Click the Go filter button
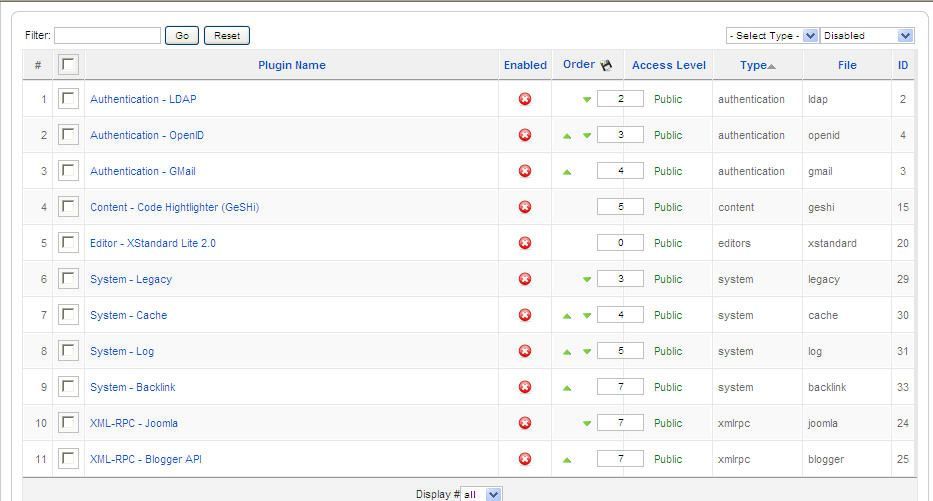The width and height of the screenshot is (933, 501). (x=182, y=36)
